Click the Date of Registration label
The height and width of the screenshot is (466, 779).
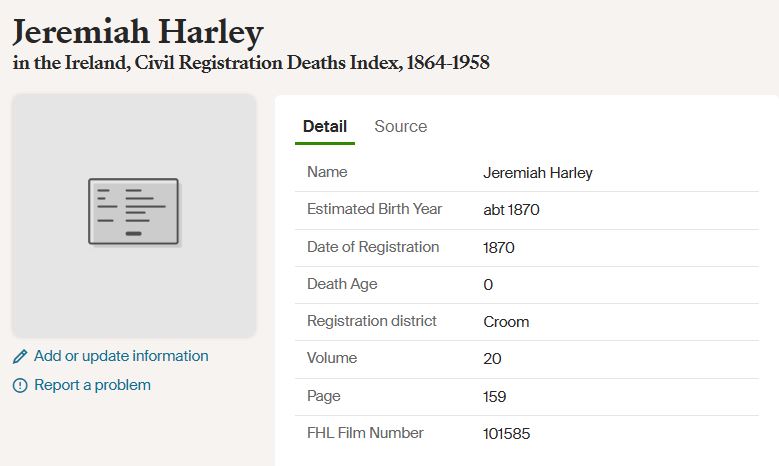tap(373, 247)
